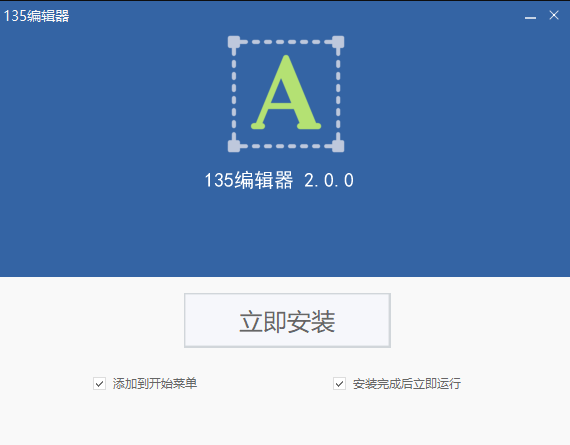Click the logo frame's upper-left square handle
Viewport: 570px width, 445px height.
(234, 42)
